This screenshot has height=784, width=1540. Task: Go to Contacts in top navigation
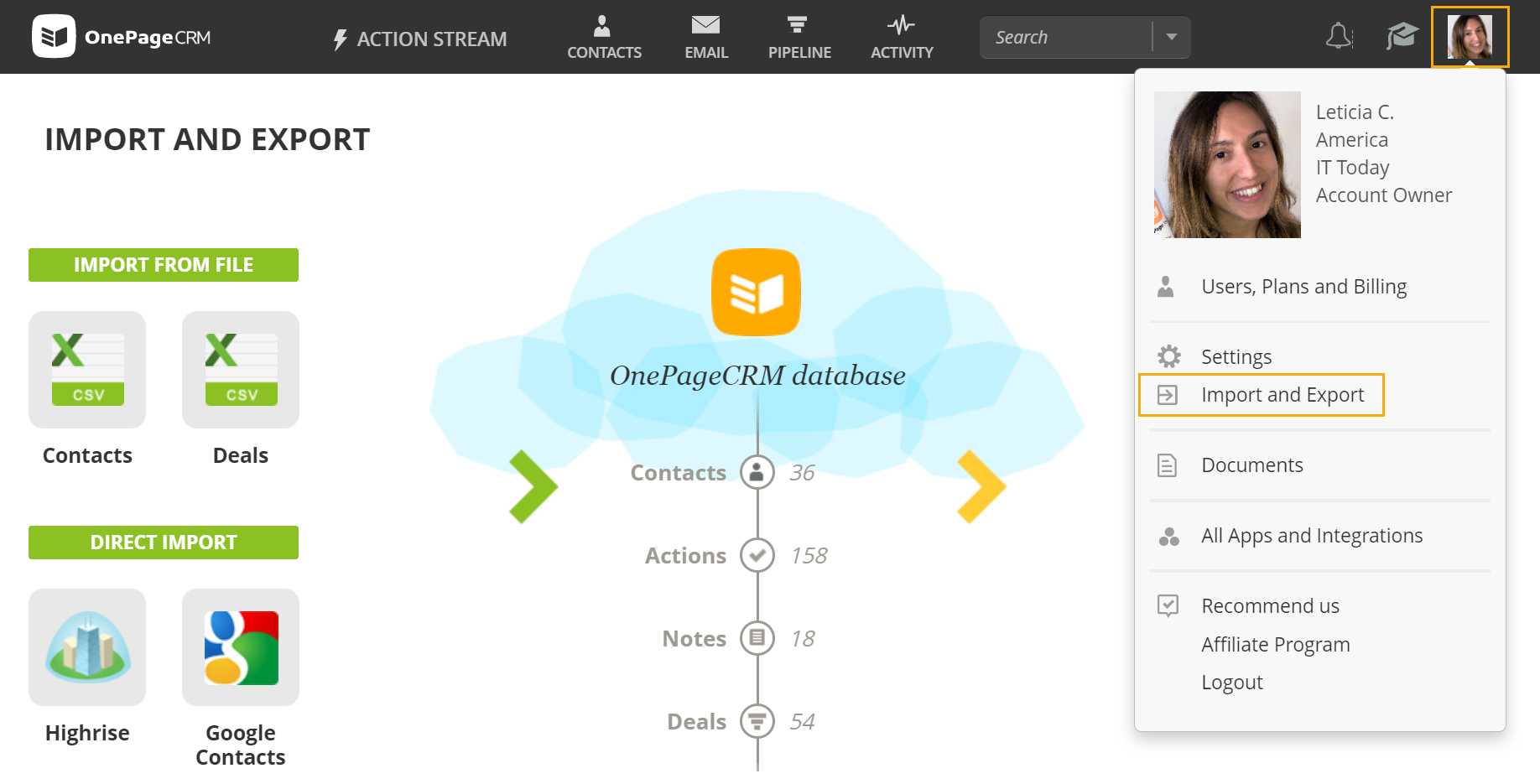[604, 38]
